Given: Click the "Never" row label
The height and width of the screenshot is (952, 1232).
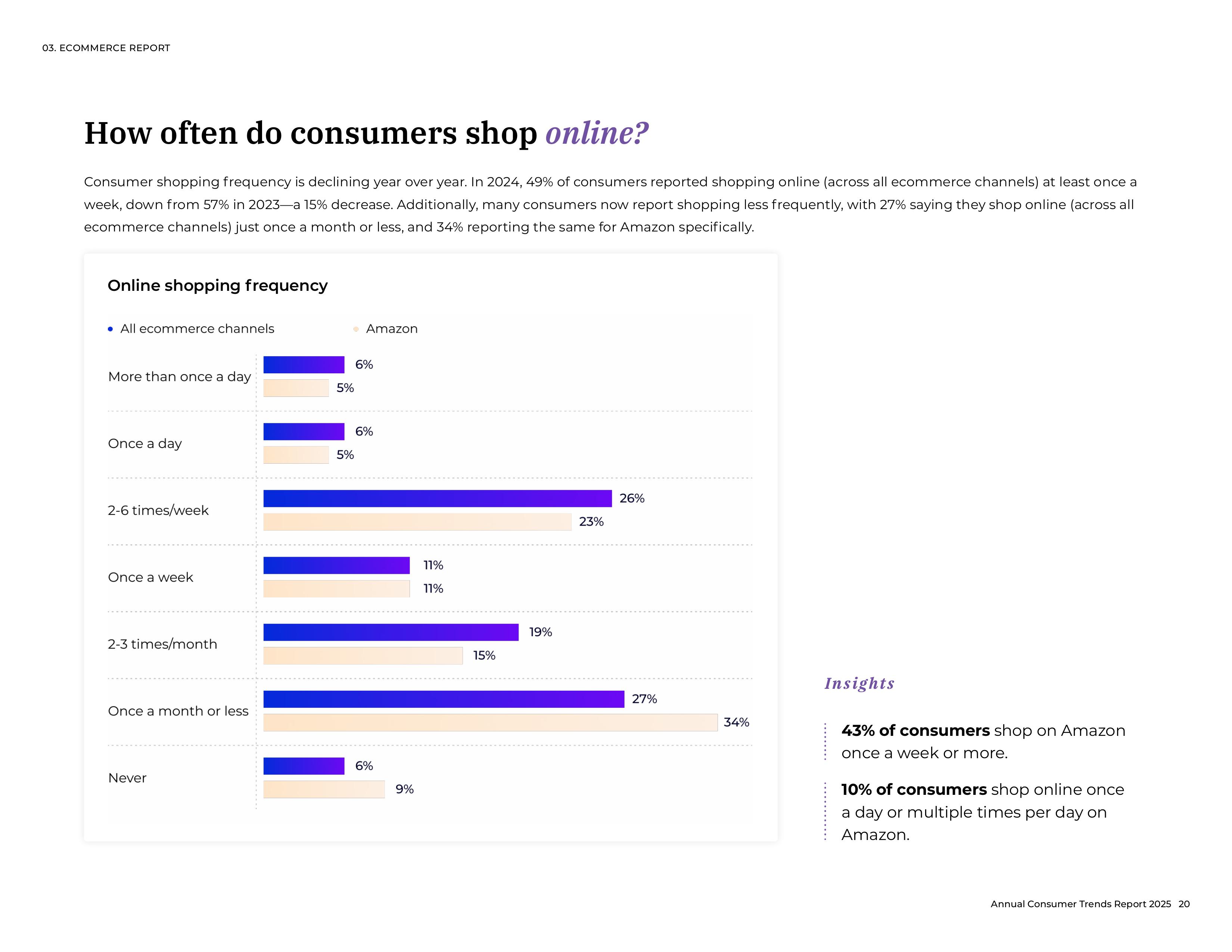Looking at the screenshot, I should (127, 778).
